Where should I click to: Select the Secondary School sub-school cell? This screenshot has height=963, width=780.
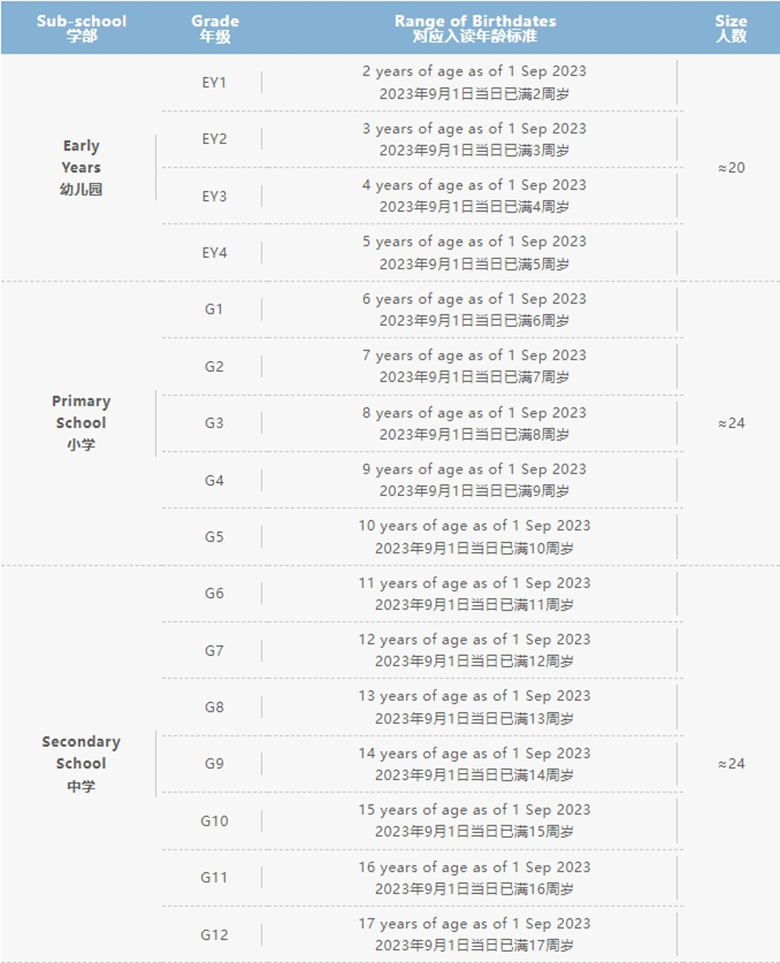81,764
